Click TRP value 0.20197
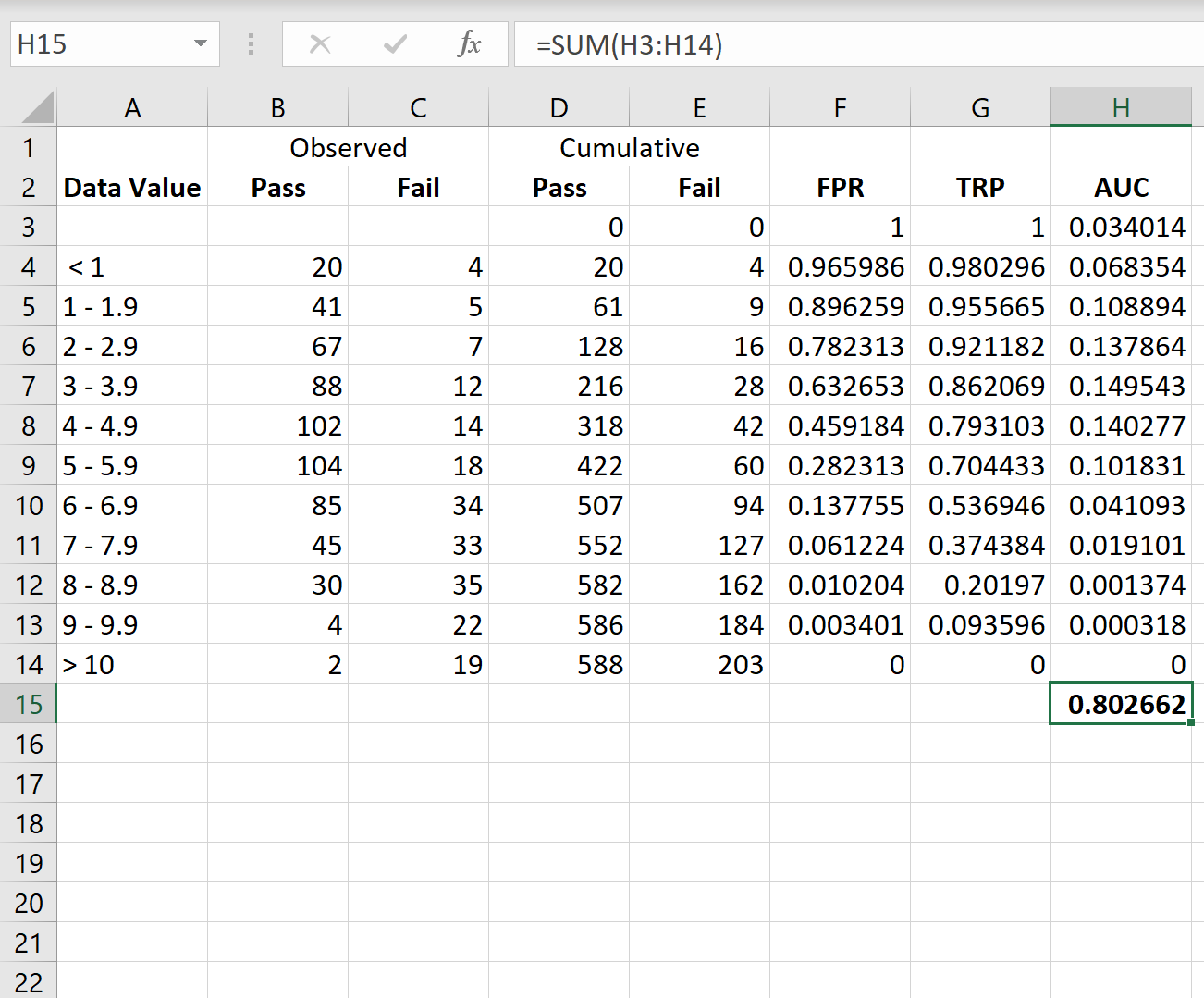Screen dimensions: 1204x998 [x=980, y=585]
